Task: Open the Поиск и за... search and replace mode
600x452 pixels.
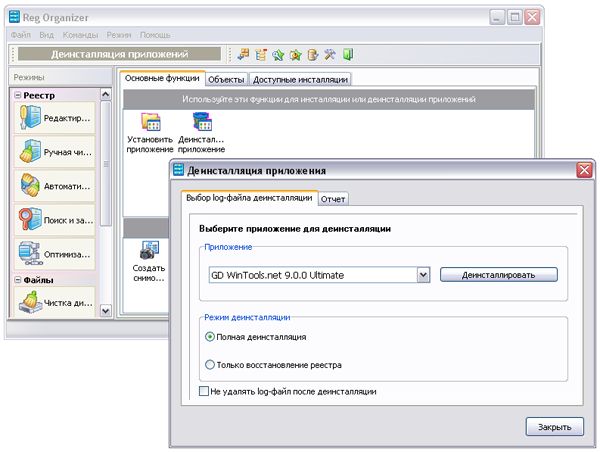Action: (55, 220)
